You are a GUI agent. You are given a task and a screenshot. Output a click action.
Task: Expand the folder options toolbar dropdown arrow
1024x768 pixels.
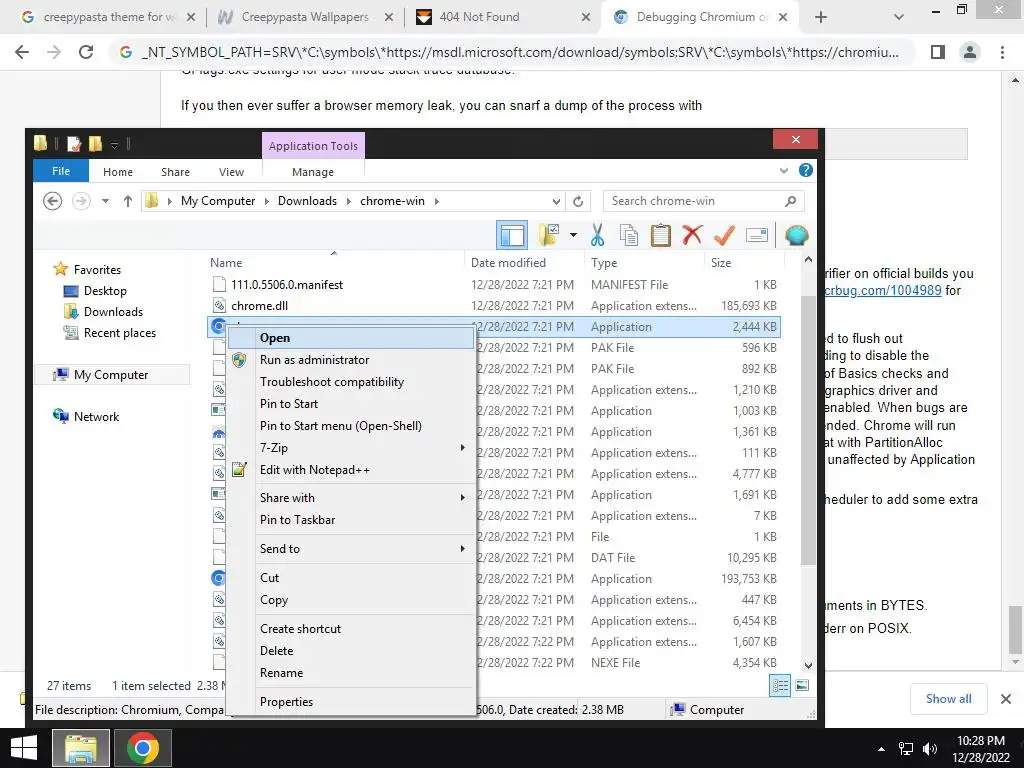(x=573, y=235)
